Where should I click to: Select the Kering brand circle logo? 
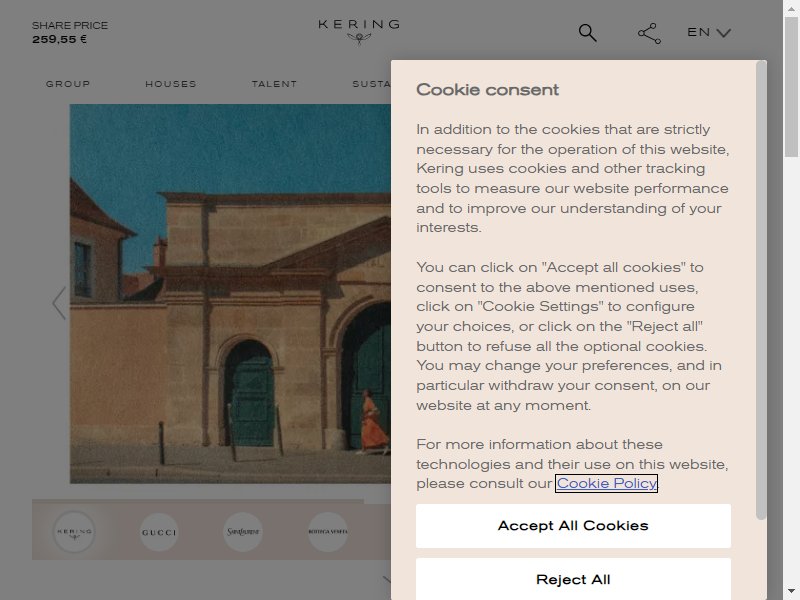(x=74, y=532)
